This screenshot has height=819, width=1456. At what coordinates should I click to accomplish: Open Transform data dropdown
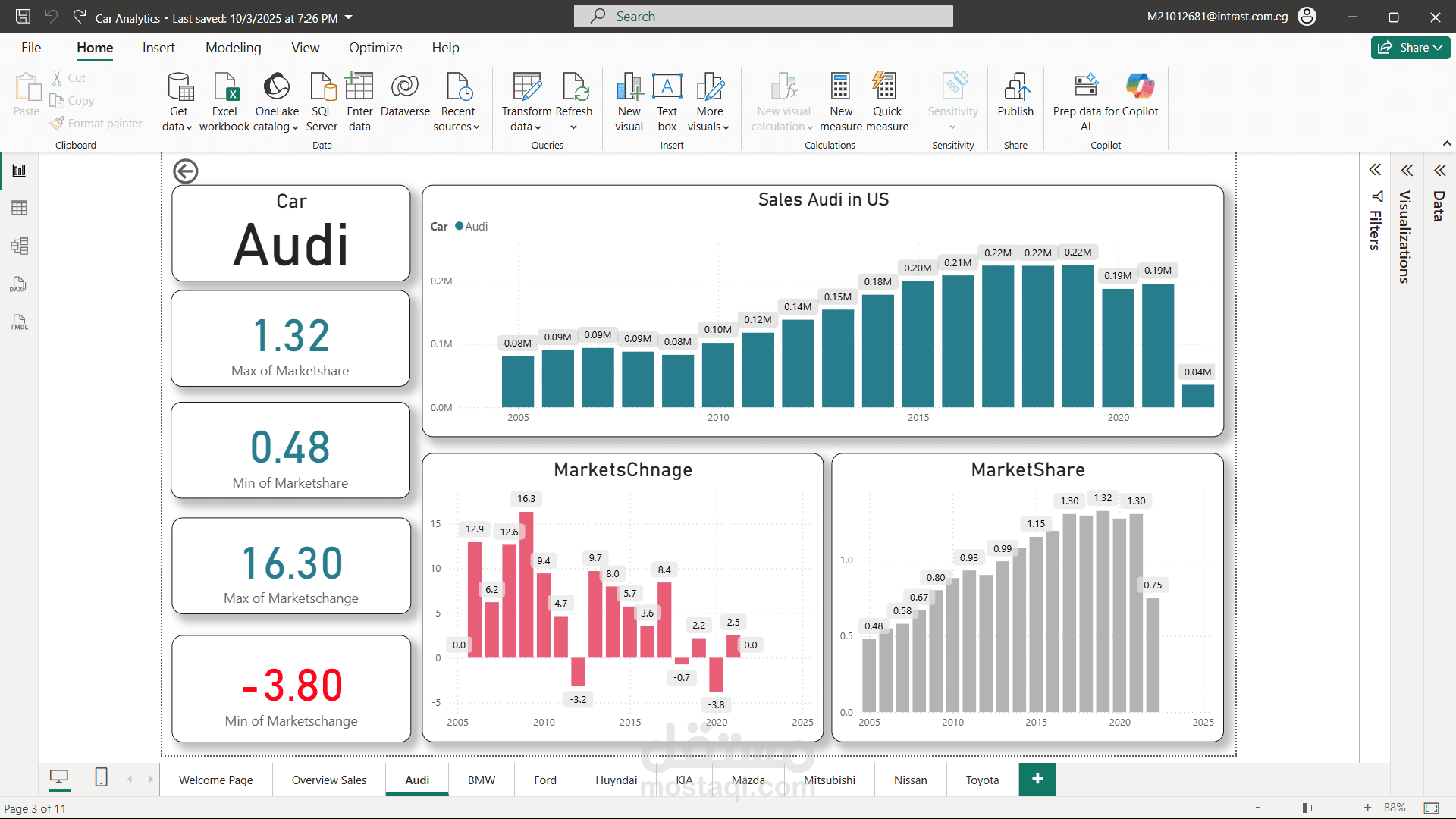[x=526, y=102]
